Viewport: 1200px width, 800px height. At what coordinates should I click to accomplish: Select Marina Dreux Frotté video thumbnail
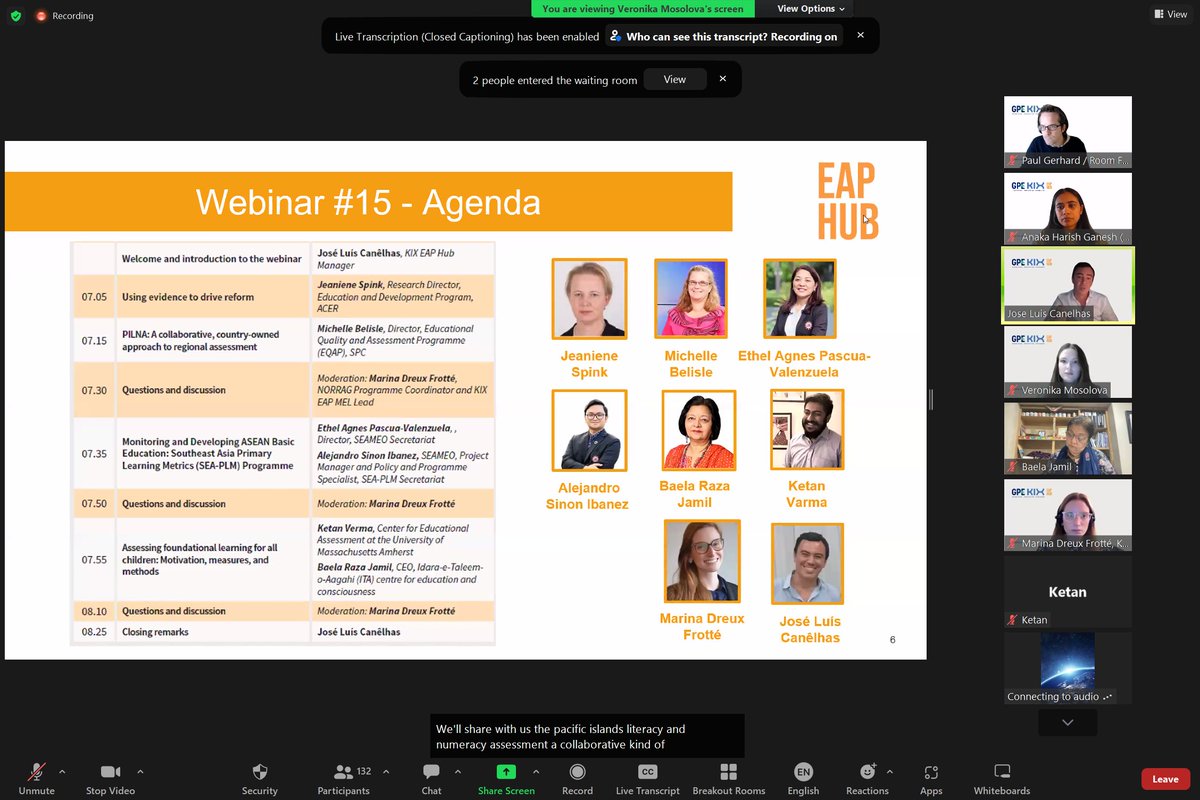click(x=1068, y=516)
